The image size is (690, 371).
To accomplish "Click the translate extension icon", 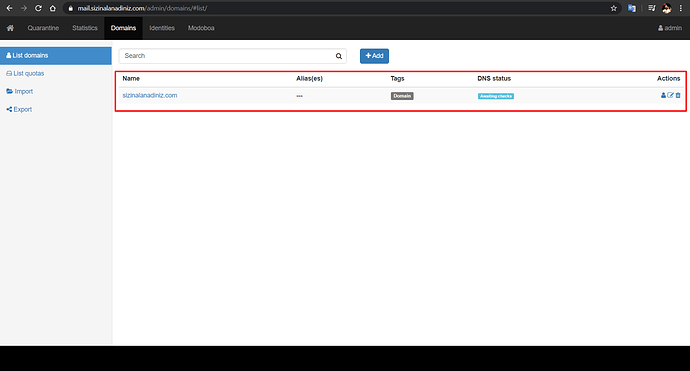I will (x=632, y=8).
